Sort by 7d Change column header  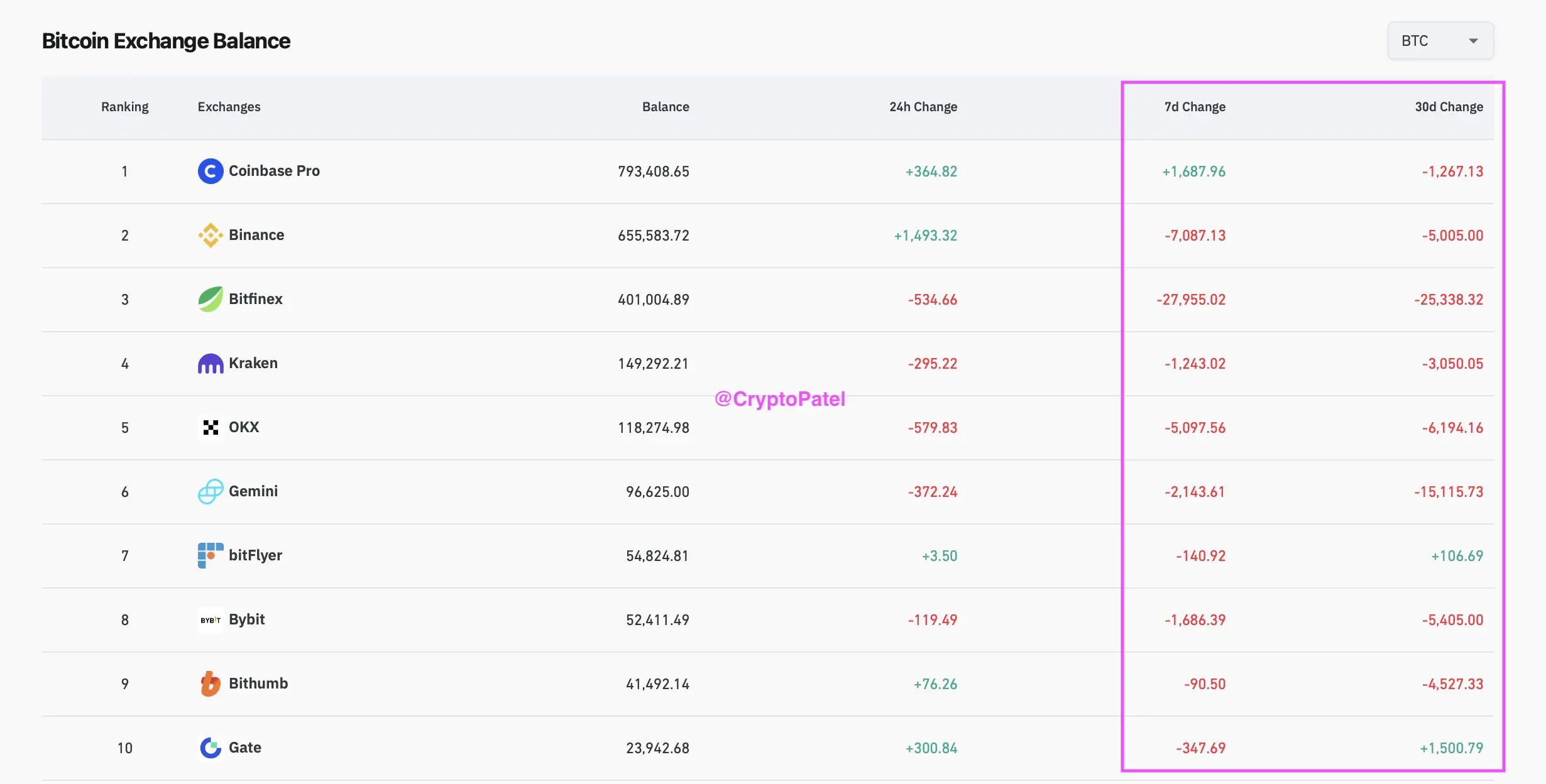(x=1194, y=107)
